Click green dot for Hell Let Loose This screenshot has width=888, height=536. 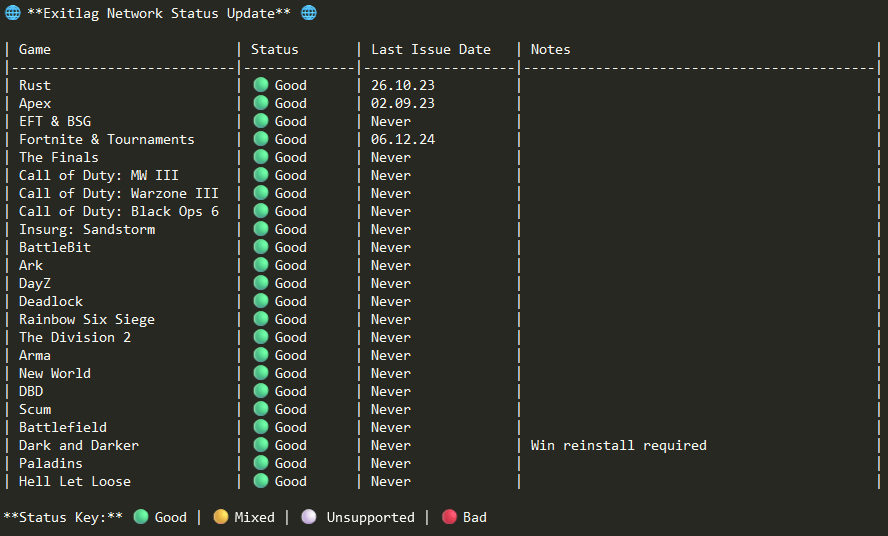click(261, 481)
